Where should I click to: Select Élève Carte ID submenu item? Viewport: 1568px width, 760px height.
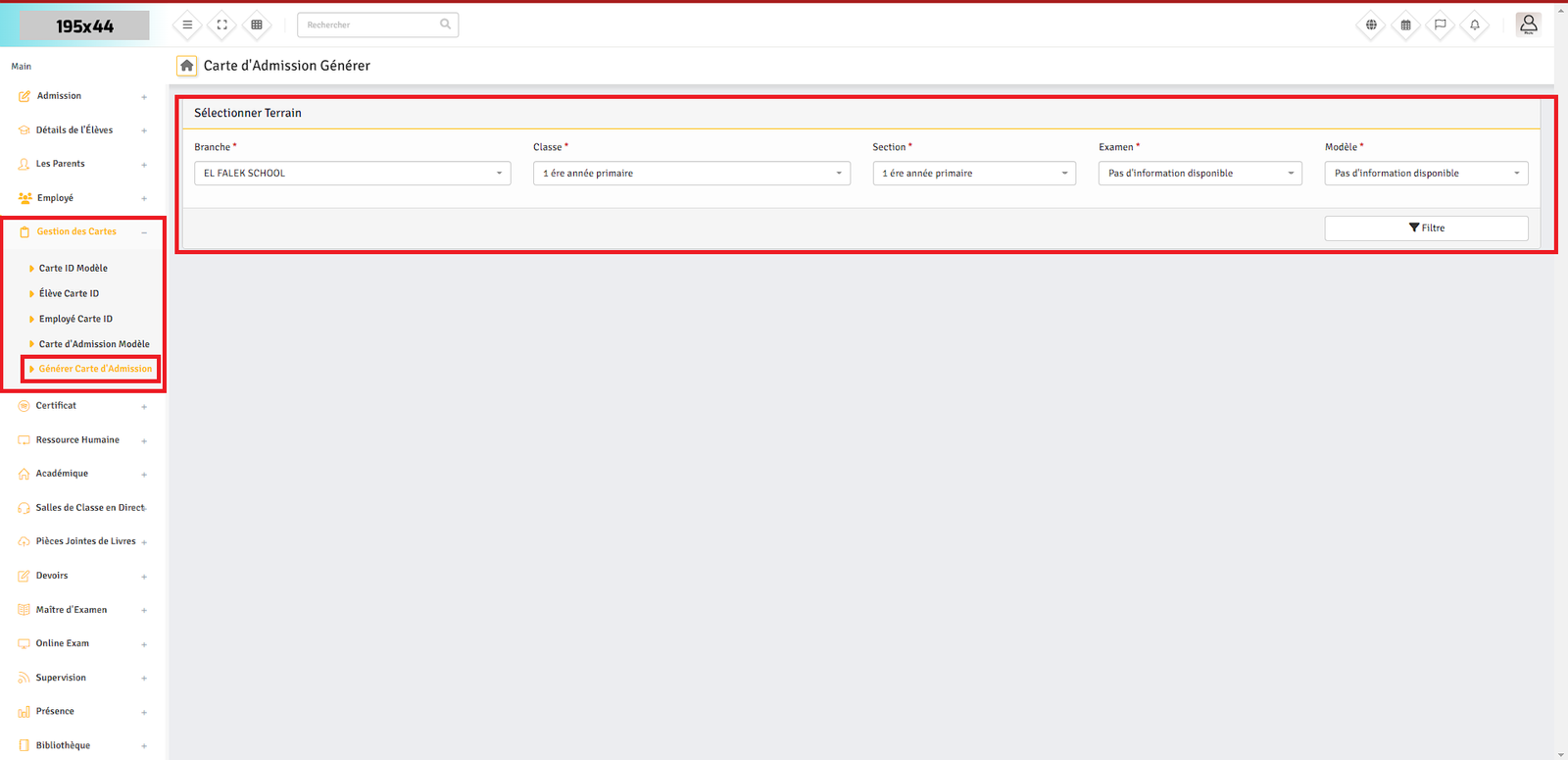(69, 293)
